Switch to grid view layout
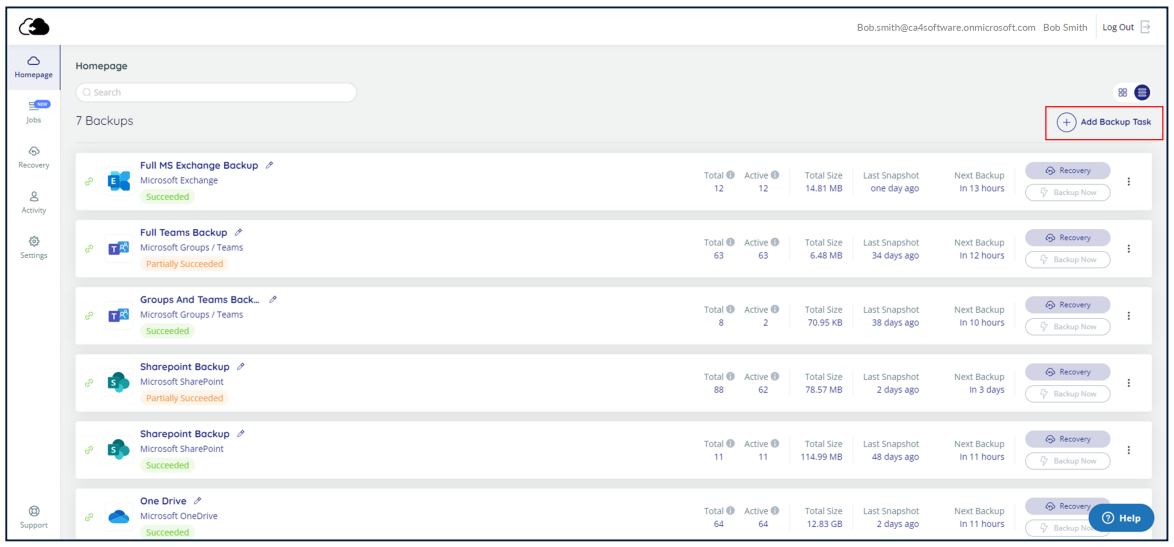 coord(1123,93)
